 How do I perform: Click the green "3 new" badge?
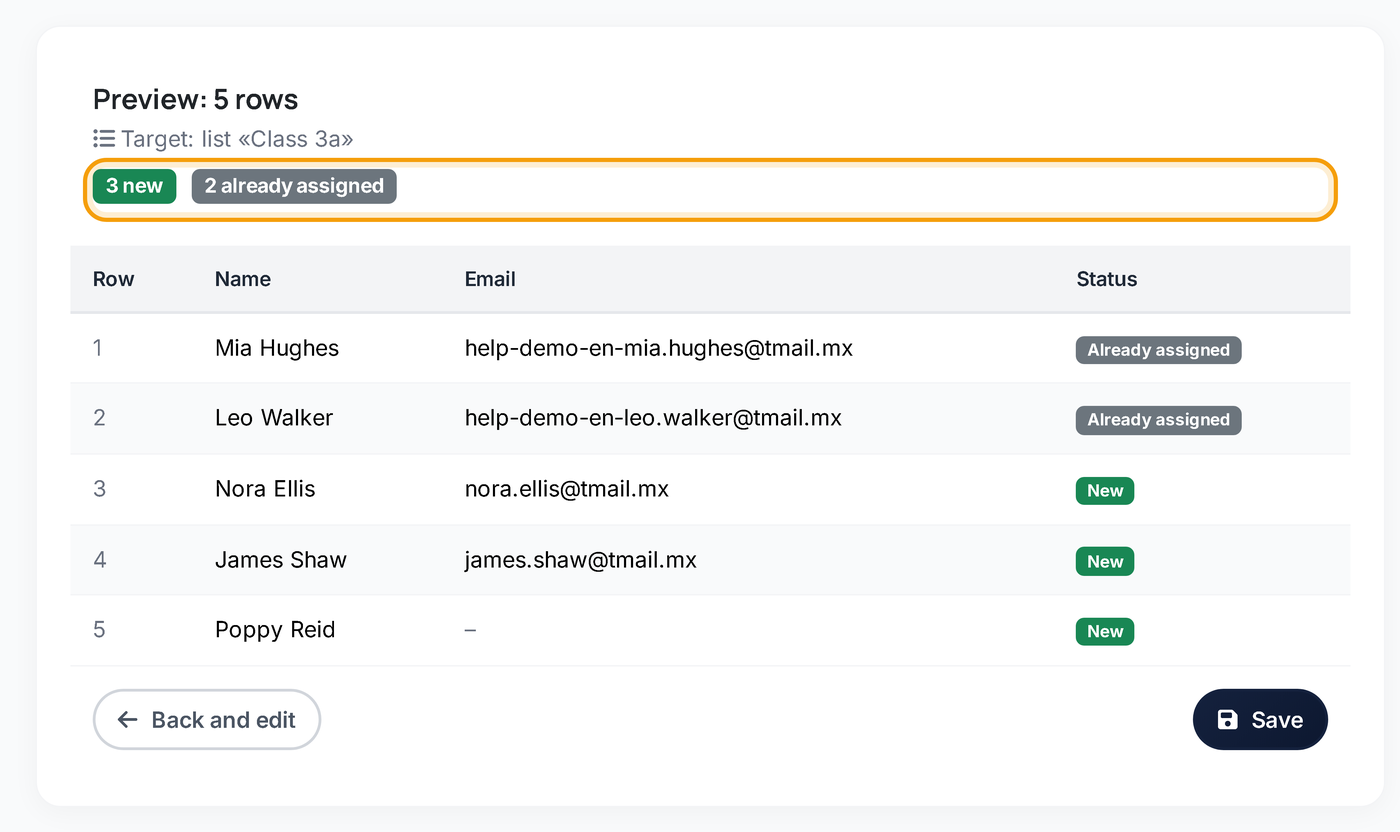point(135,186)
